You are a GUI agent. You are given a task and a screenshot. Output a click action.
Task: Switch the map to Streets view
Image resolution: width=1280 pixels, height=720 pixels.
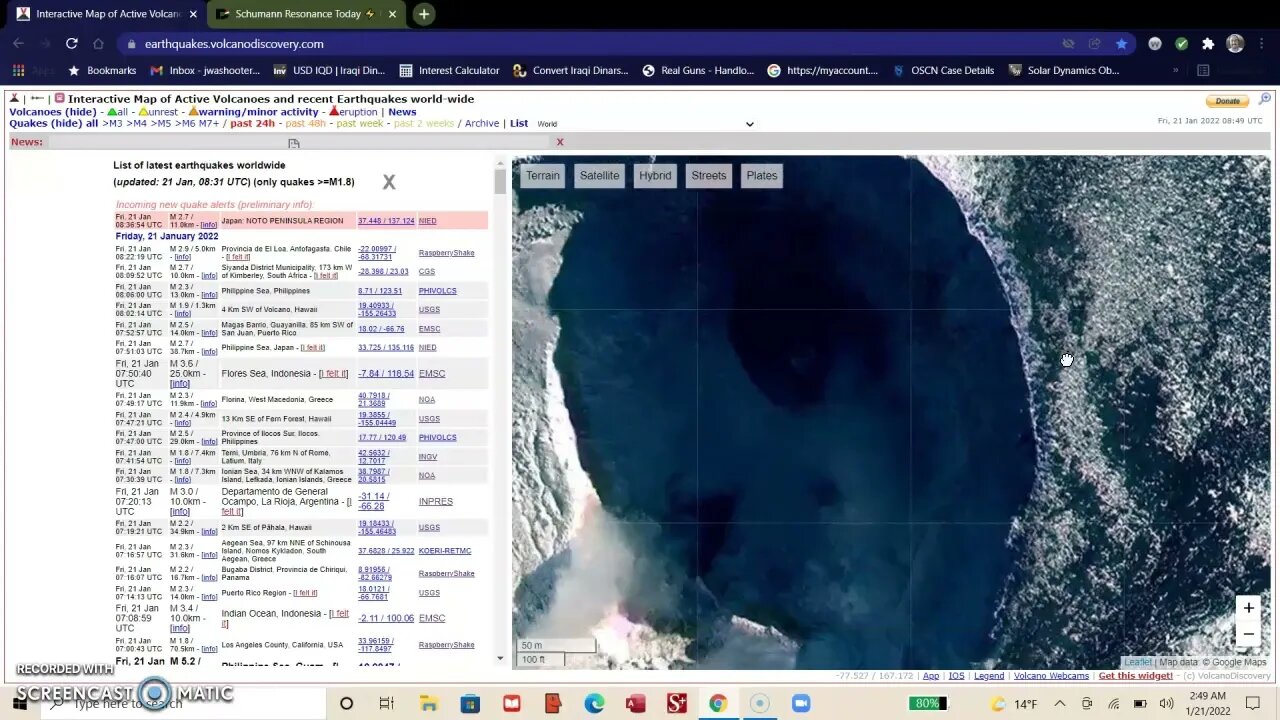tap(709, 175)
